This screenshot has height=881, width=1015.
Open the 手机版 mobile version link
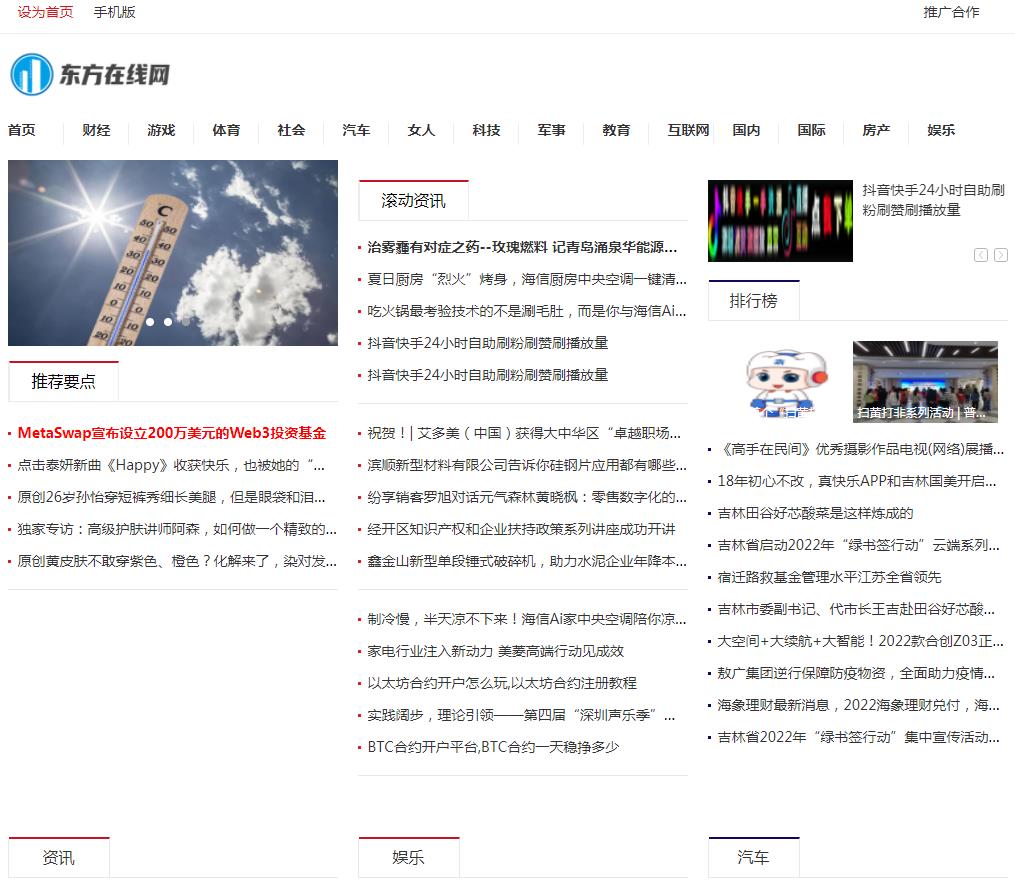(x=114, y=12)
